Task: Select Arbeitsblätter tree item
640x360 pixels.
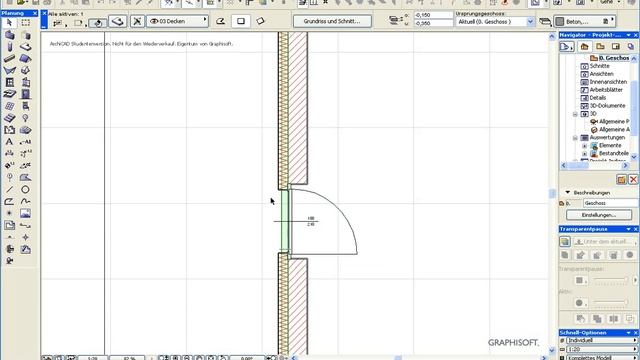Action: (606, 90)
